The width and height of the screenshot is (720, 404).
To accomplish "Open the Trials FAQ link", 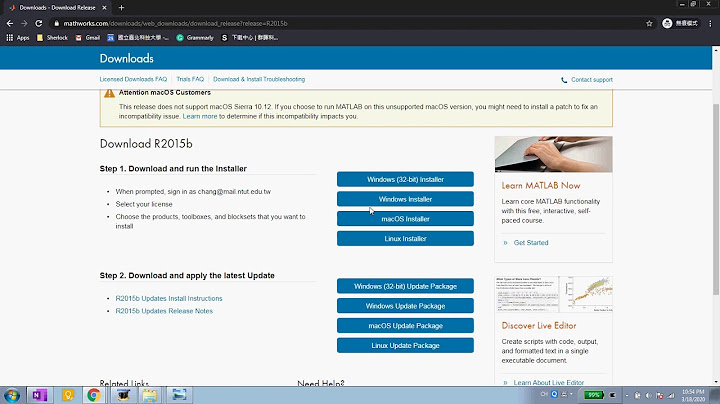I will pyautogui.click(x=190, y=79).
